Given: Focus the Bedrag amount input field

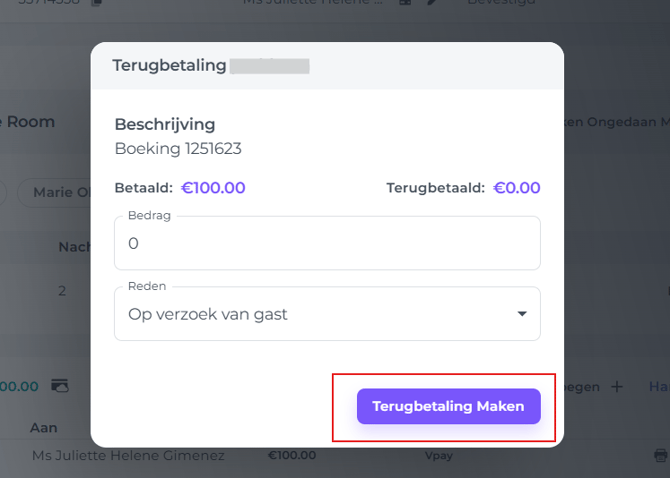Looking at the screenshot, I should tap(327, 243).
